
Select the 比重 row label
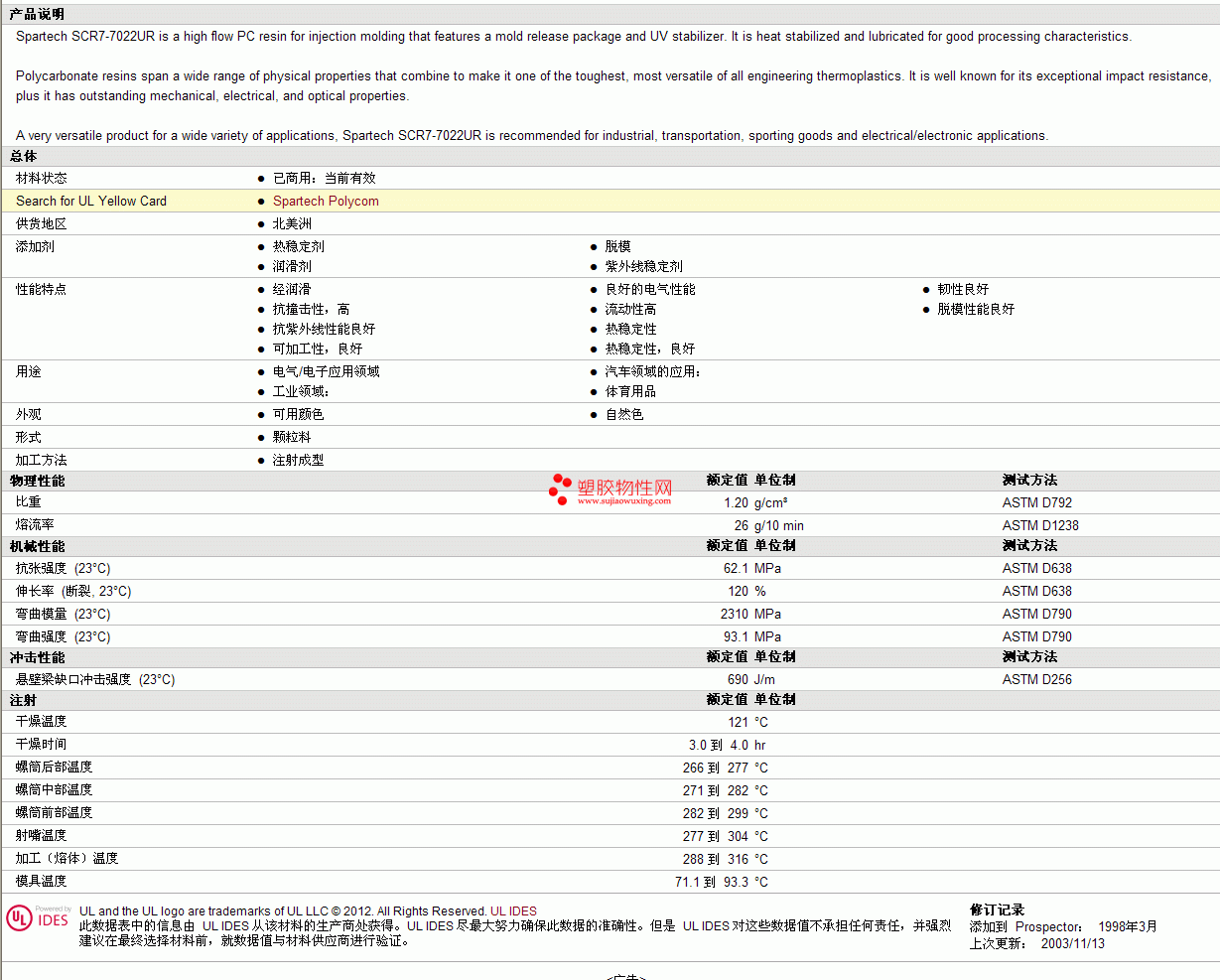[29, 502]
